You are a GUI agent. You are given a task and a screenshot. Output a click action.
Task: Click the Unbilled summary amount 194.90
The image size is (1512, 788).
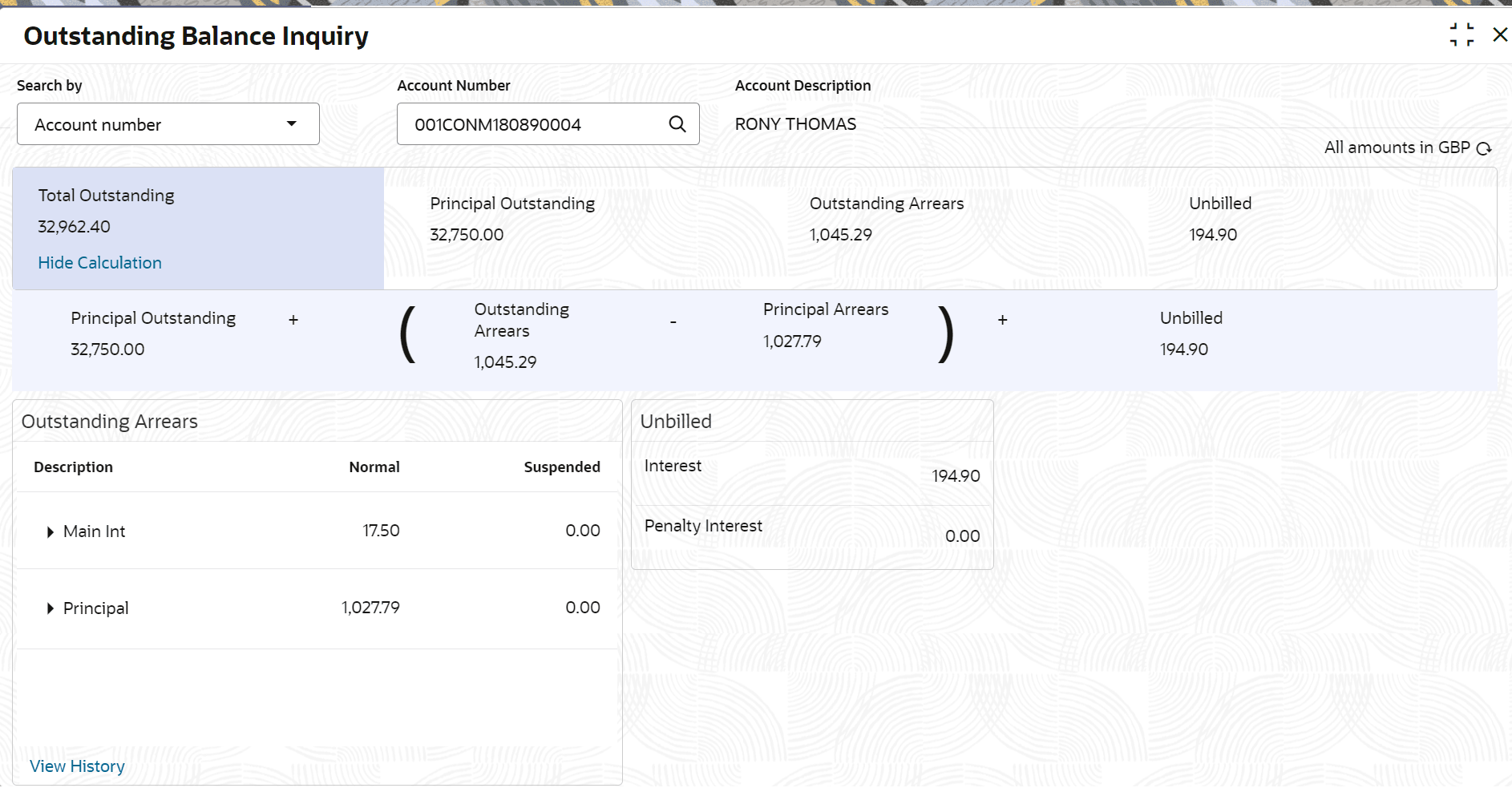click(x=1213, y=235)
